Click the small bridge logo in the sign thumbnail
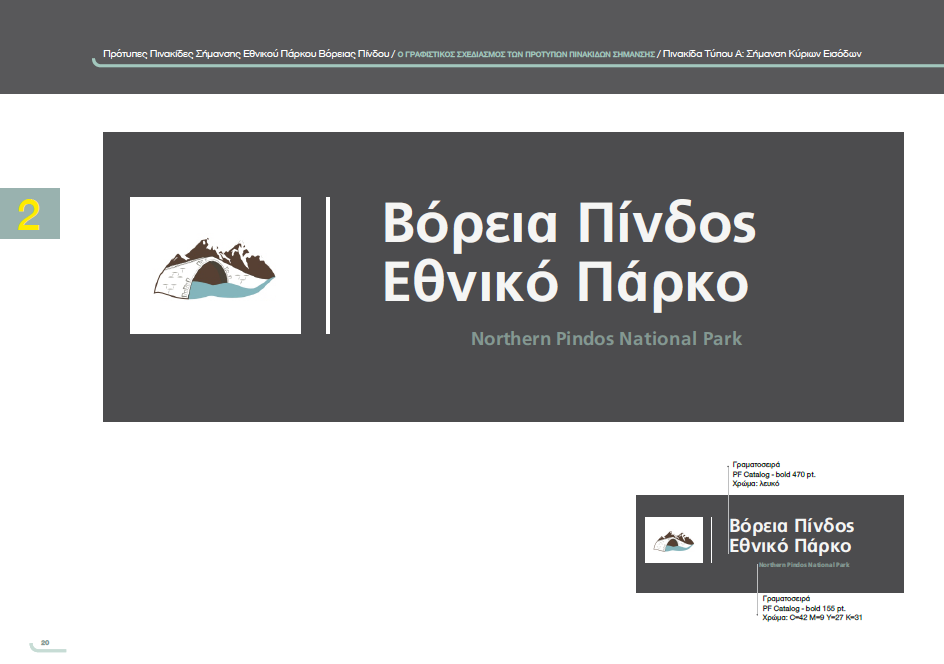The height and width of the screenshot is (664, 944). coord(674,540)
